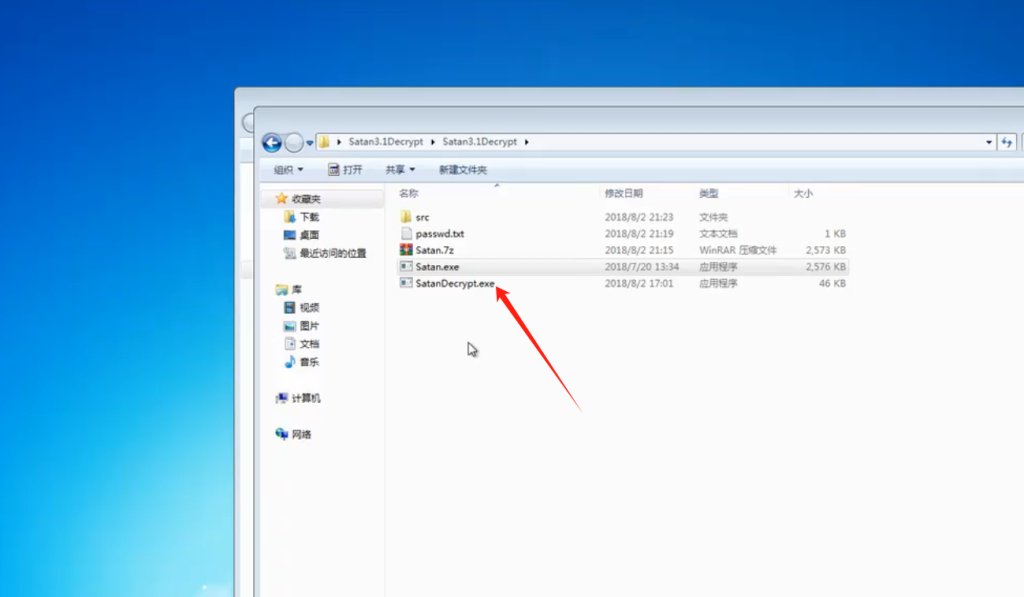1024x597 pixels.
Task: Go back with the blue back arrow
Action: click(x=272, y=142)
